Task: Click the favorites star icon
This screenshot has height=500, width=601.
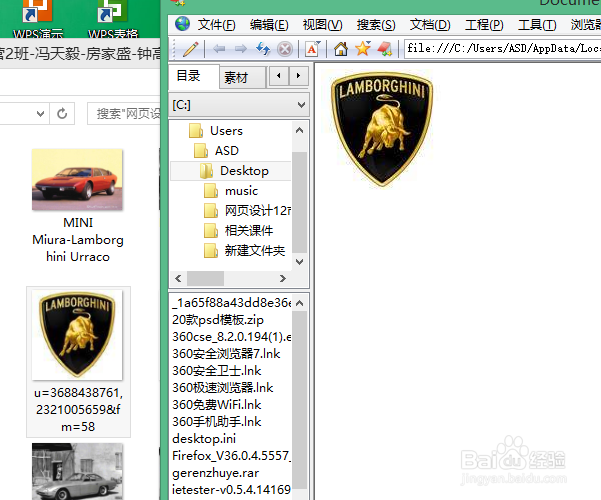Action: tap(363, 49)
